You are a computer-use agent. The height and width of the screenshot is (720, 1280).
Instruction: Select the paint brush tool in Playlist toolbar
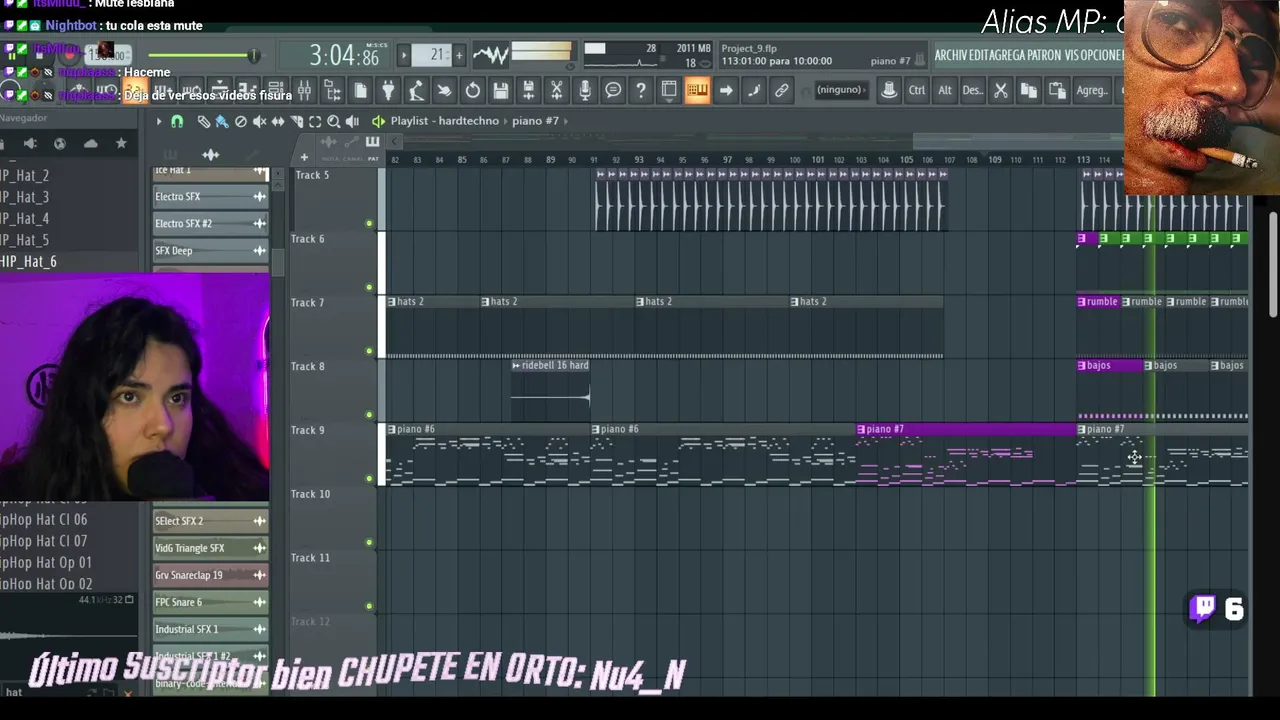(221, 122)
